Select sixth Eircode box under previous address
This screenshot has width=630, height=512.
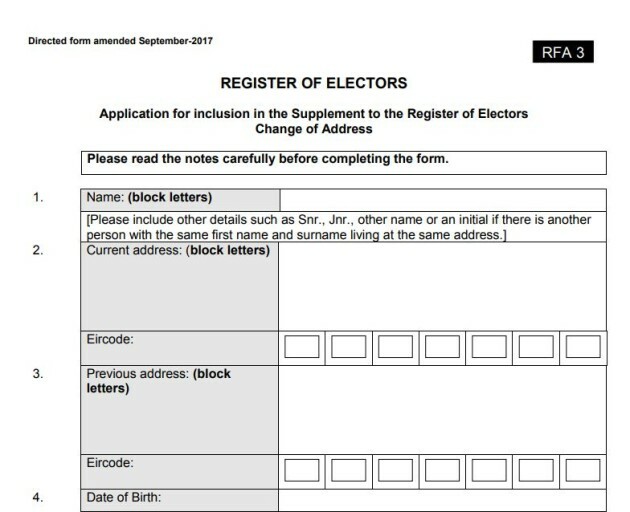(536, 470)
